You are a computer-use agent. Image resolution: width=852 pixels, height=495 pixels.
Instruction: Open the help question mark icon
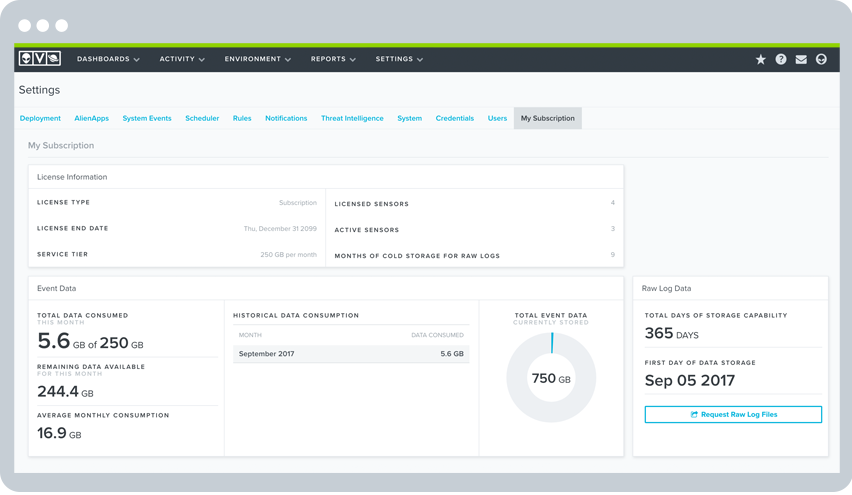[x=781, y=60]
